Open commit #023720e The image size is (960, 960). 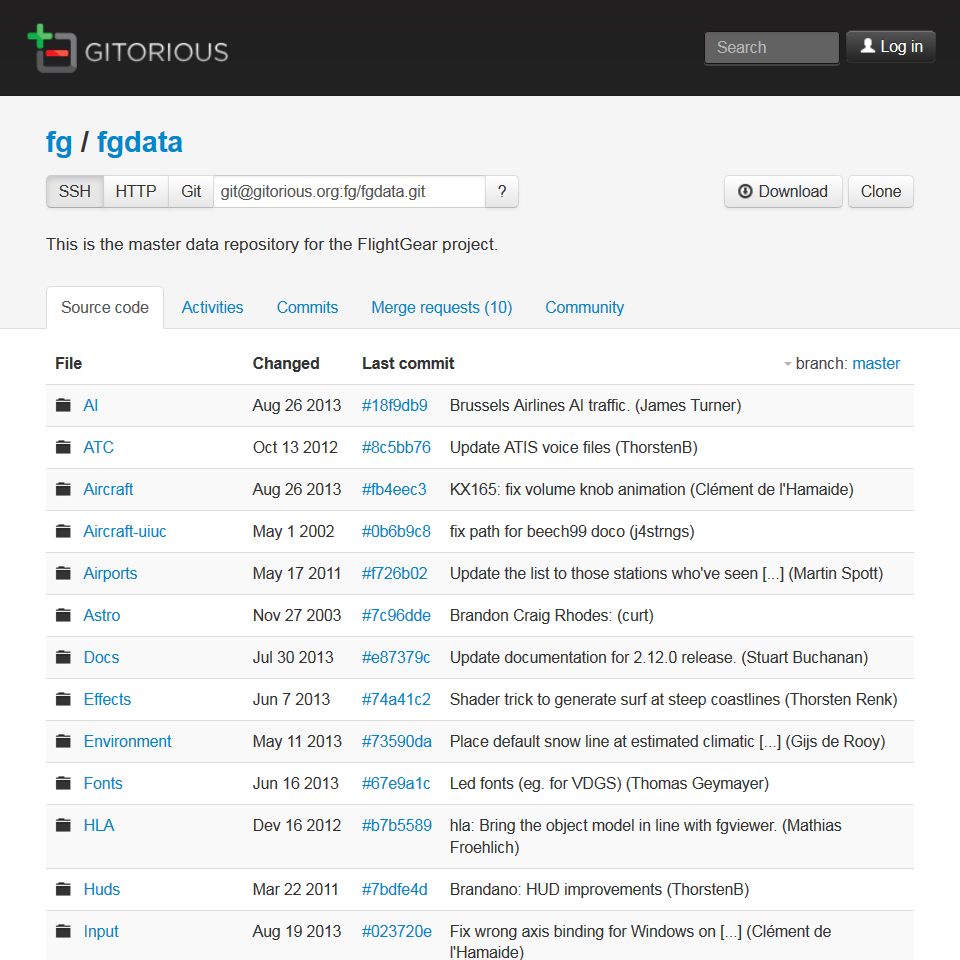click(397, 931)
